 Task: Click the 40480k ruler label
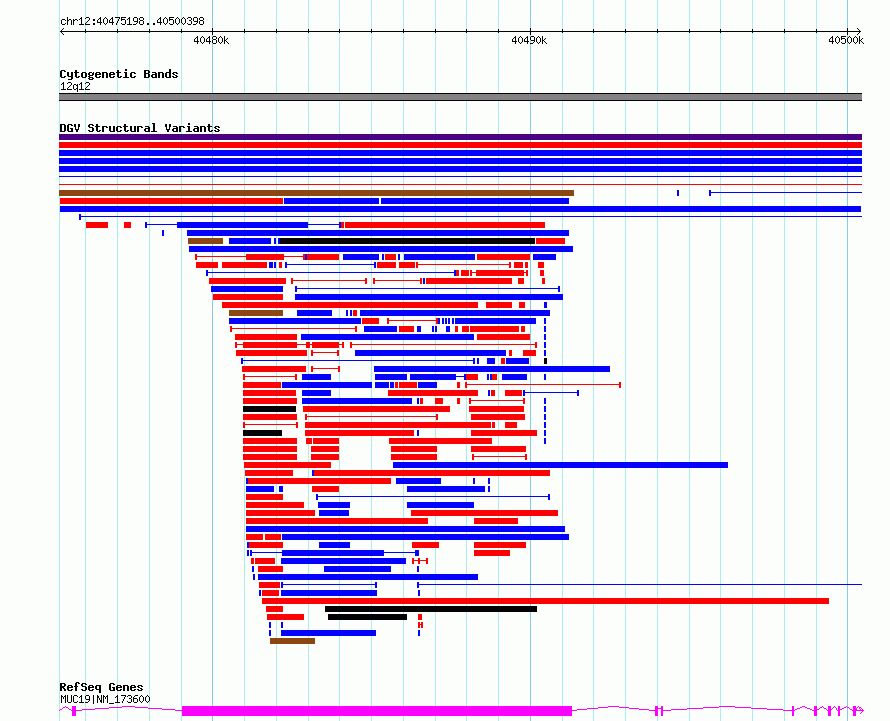211,40
